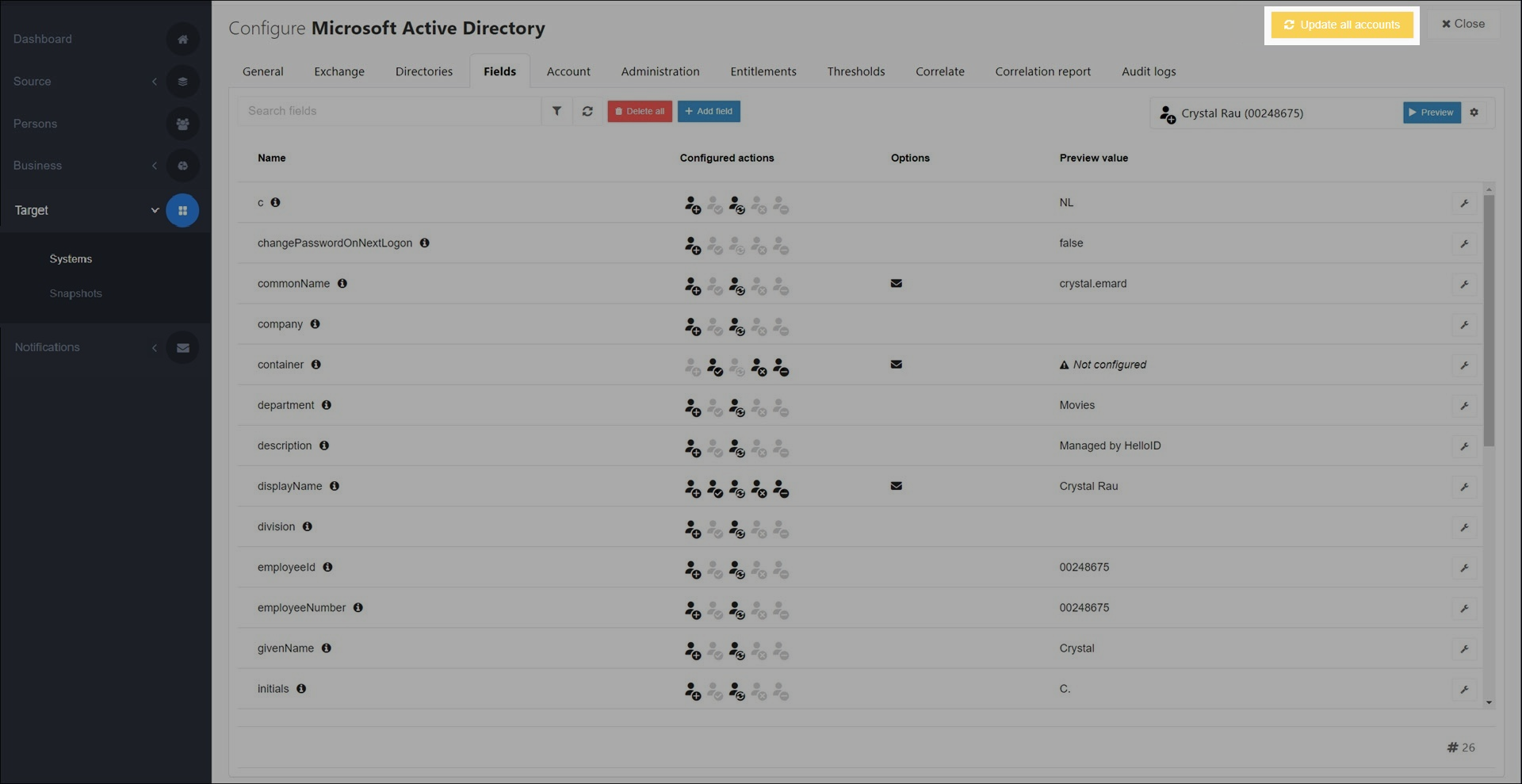Open the Notifications envelope icon
The image size is (1522, 784).
pos(182,347)
